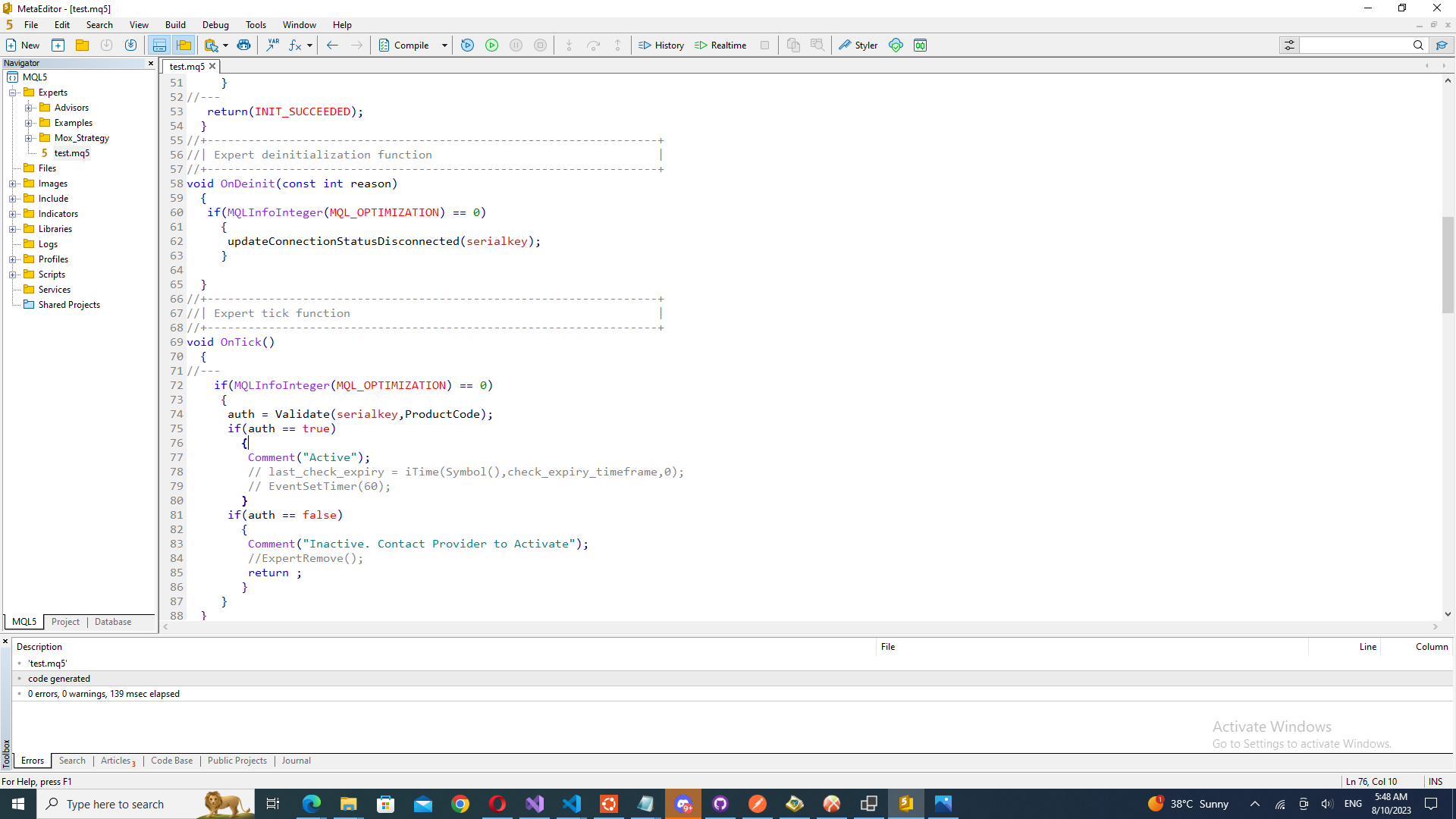Click in the toolbar search field
The height and width of the screenshot is (819, 1456).
1354,45
